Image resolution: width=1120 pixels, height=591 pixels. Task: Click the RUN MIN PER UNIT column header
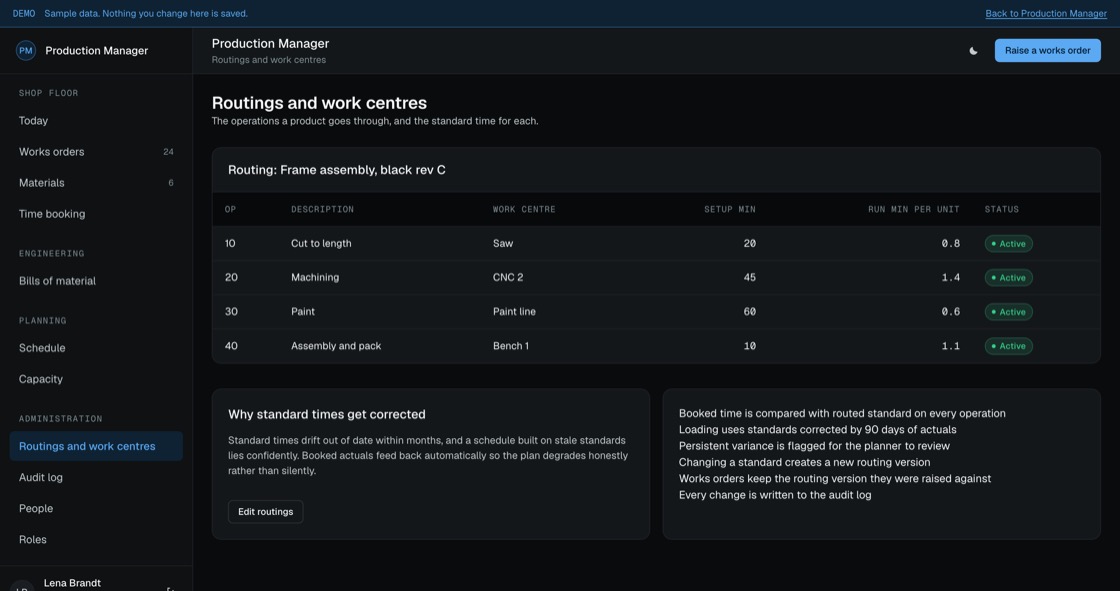click(914, 209)
